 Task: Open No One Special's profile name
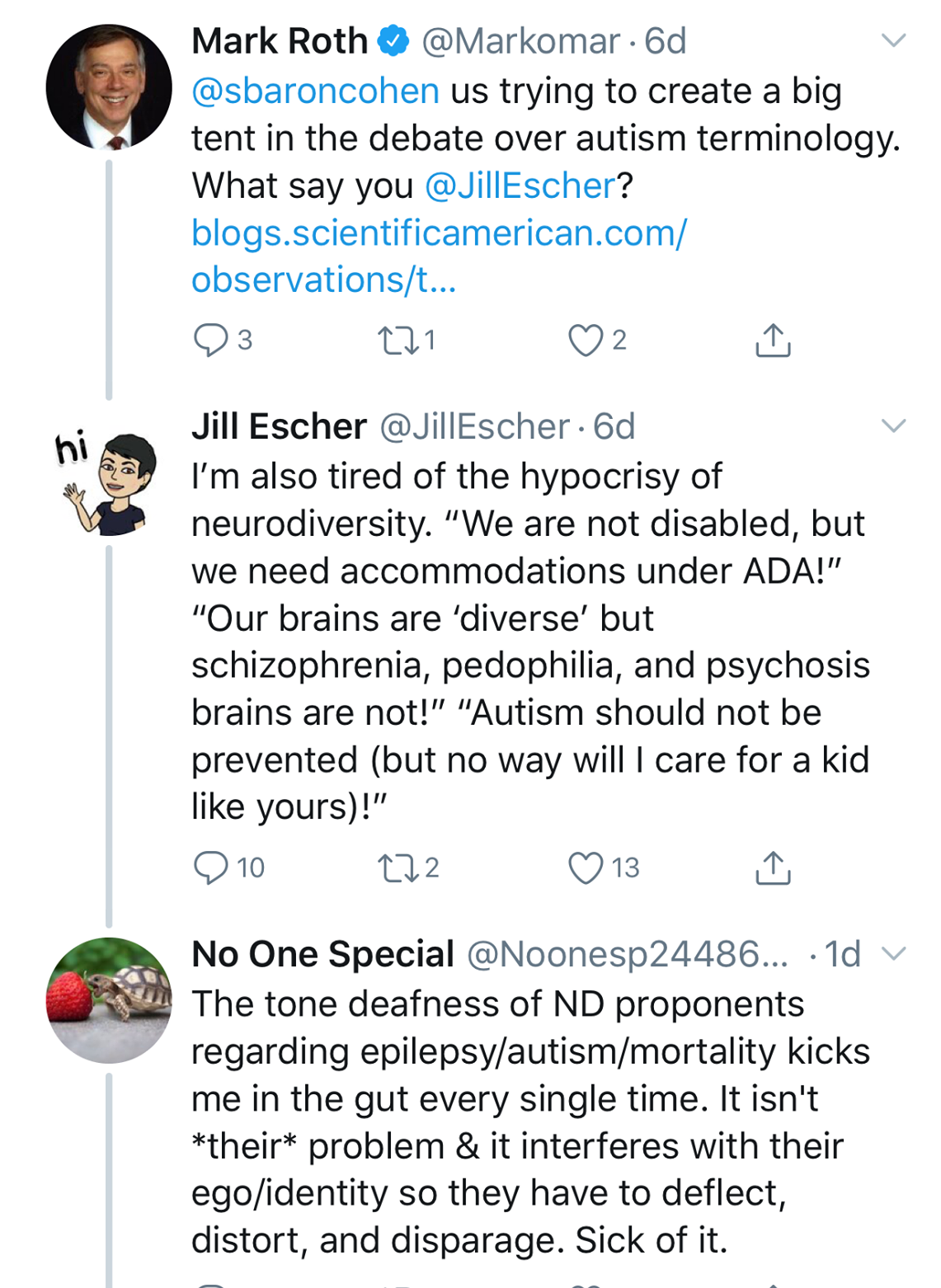[x=322, y=954]
